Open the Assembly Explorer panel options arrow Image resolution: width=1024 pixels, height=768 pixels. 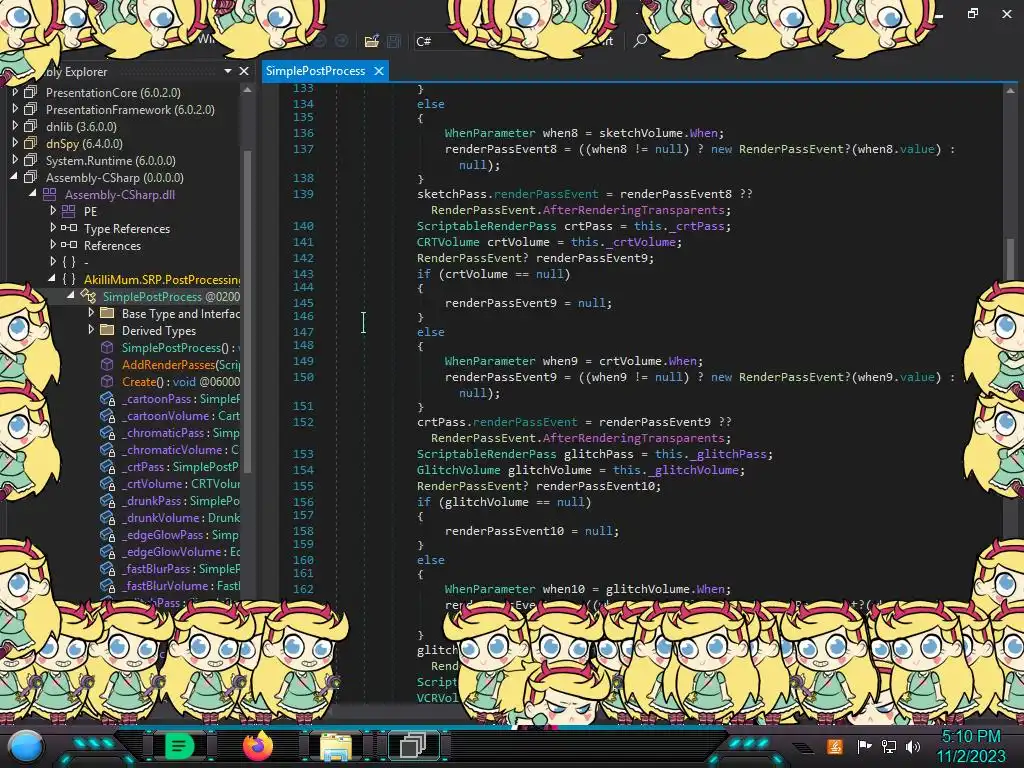[x=228, y=71]
